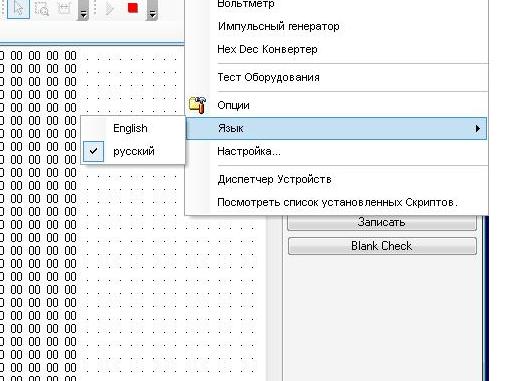Choose Импульсный генератор from the menu
525x381 pixels.
(336, 26)
